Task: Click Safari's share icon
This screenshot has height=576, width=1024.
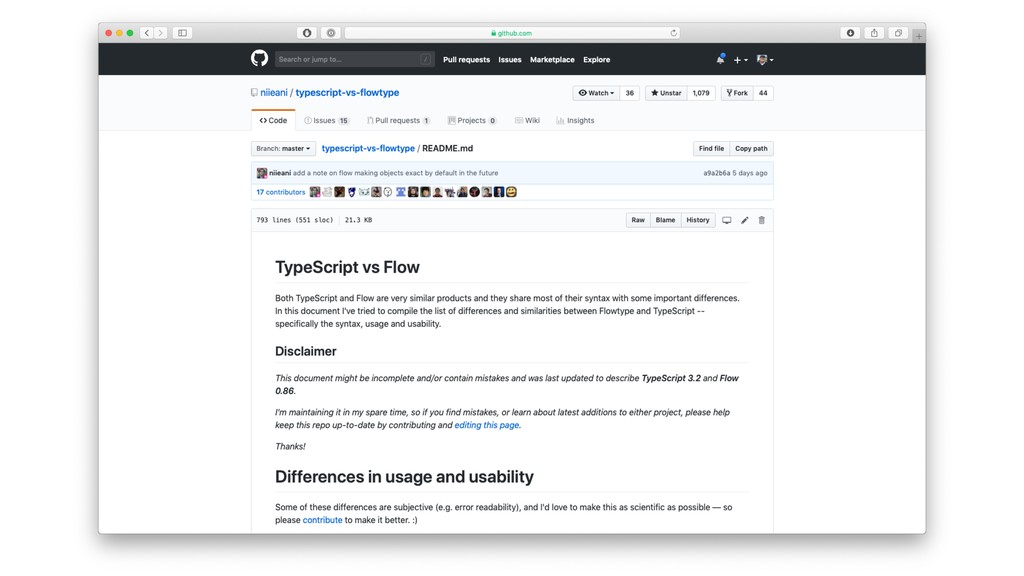Action: click(874, 33)
